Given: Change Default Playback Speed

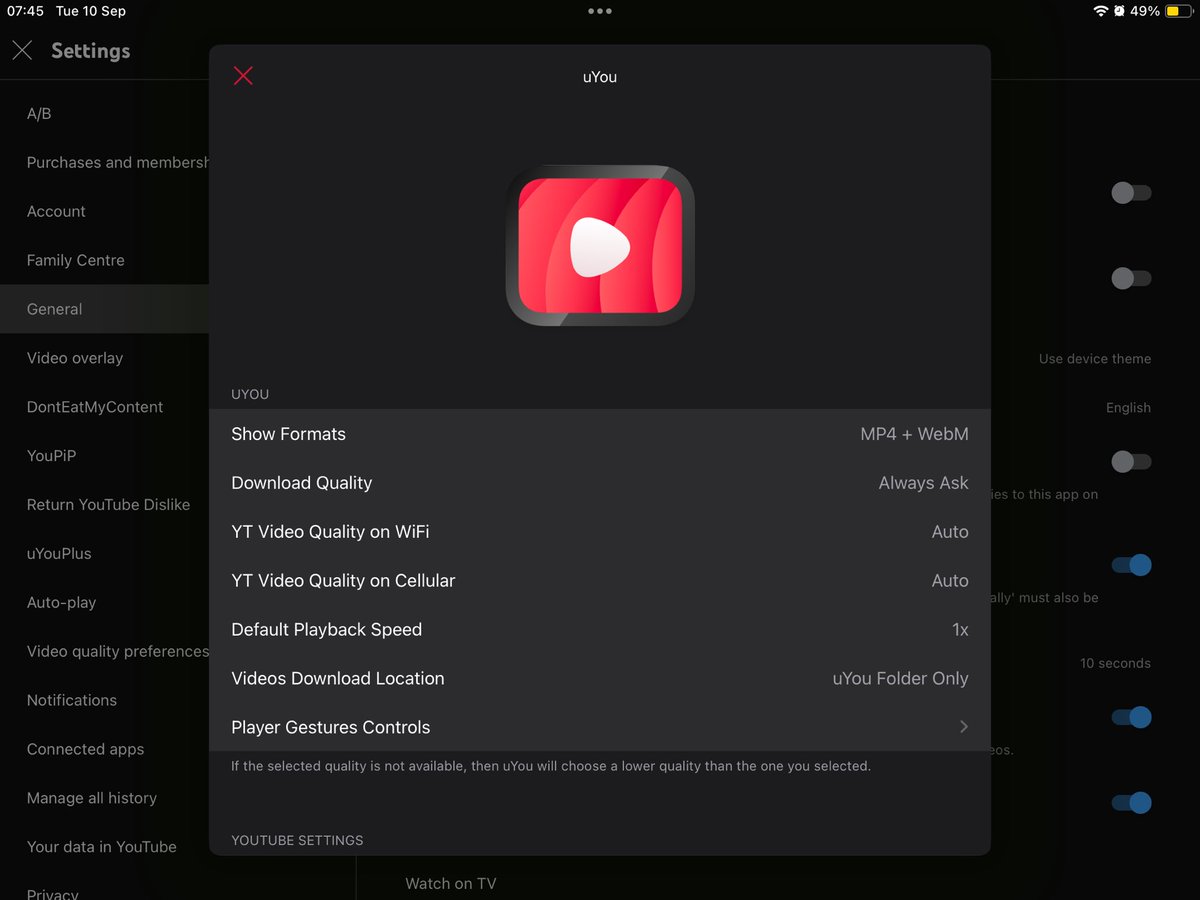Looking at the screenshot, I should tap(600, 630).
